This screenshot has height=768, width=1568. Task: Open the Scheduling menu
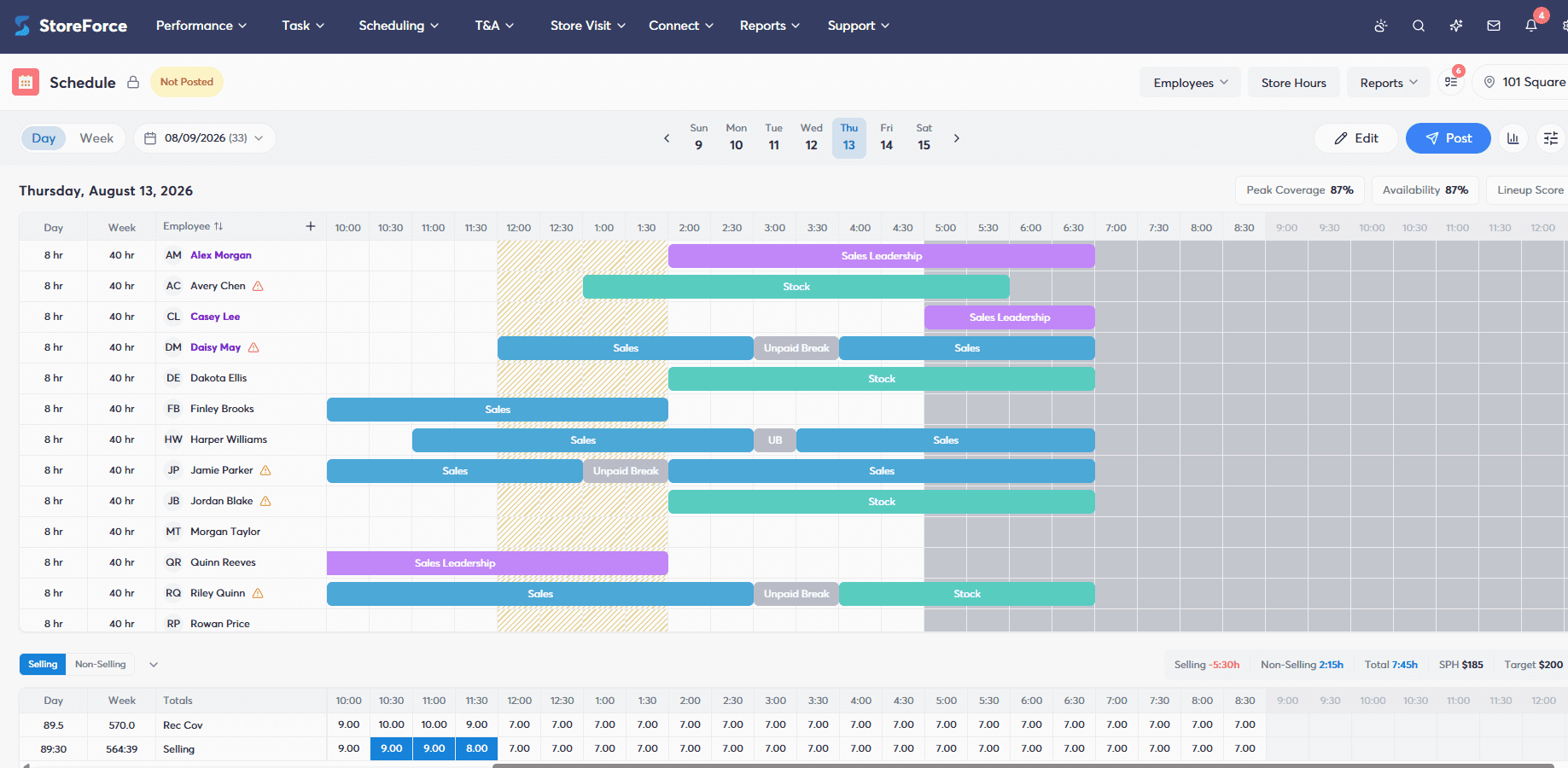click(x=399, y=26)
